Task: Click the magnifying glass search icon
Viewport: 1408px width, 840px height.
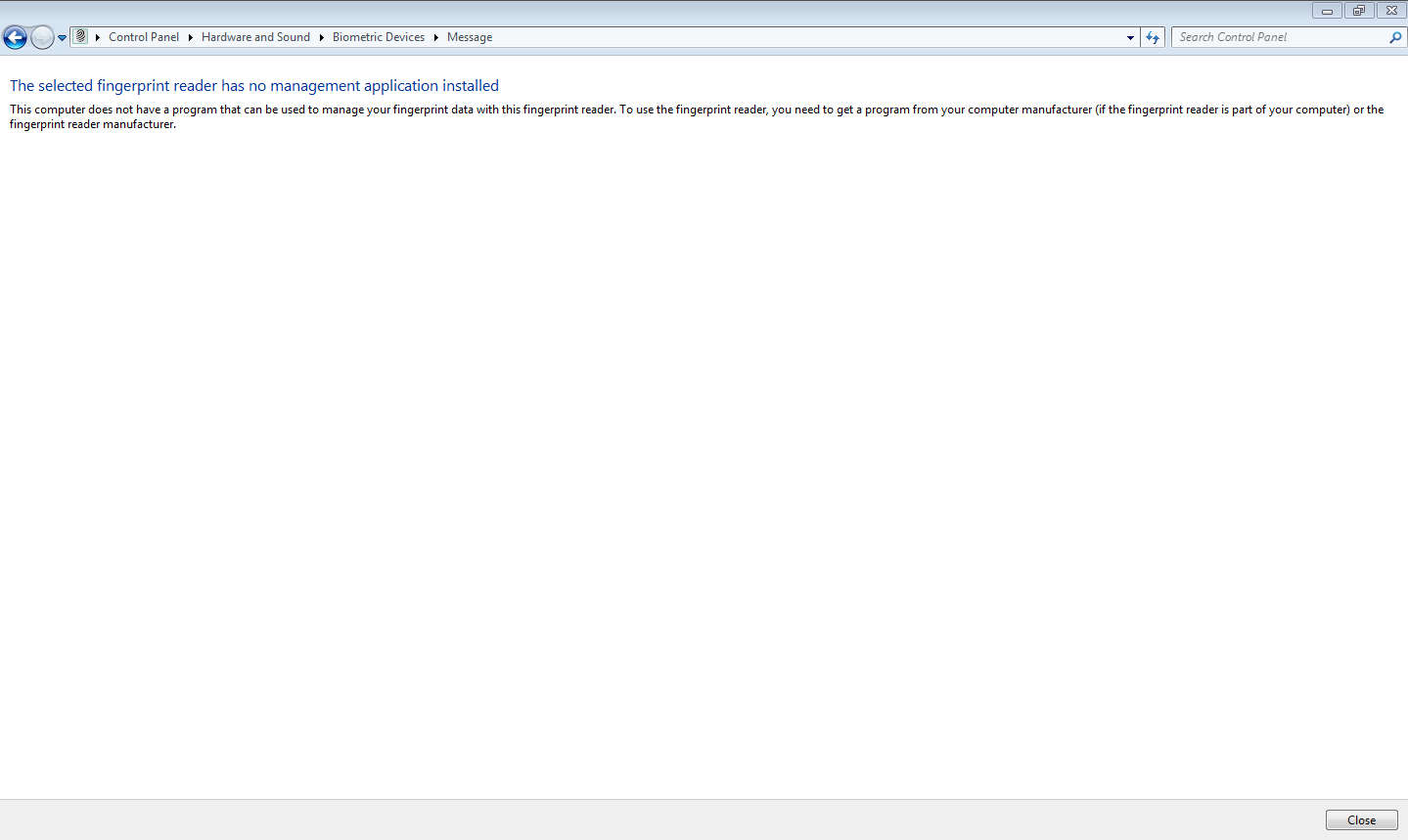Action: click(x=1395, y=37)
